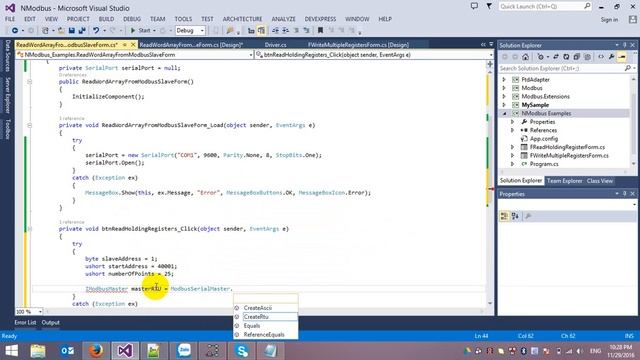Click the Start debugging button
640x360 pixels.
click(x=140, y=31)
